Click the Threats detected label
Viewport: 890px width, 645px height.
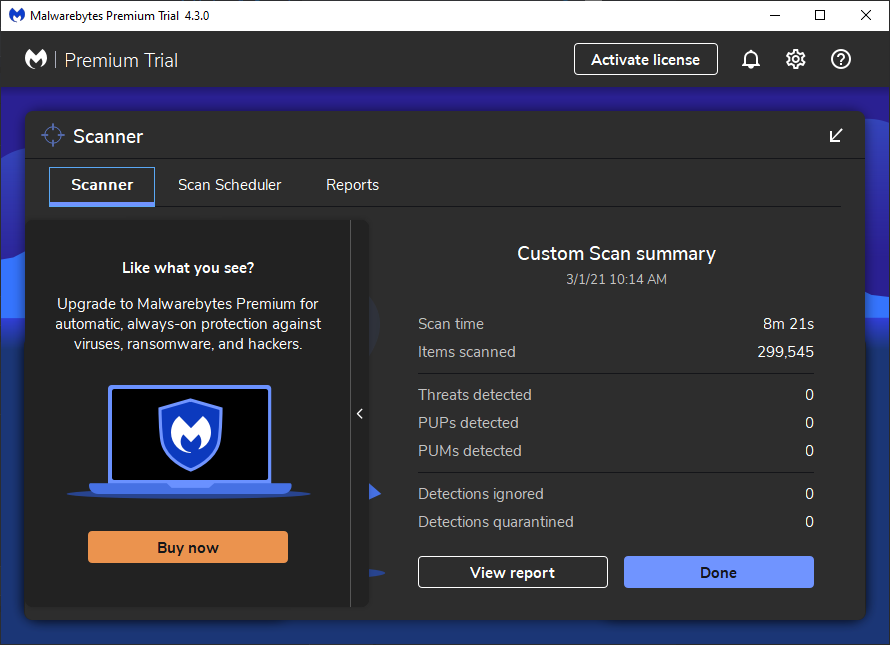click(475, 395)
